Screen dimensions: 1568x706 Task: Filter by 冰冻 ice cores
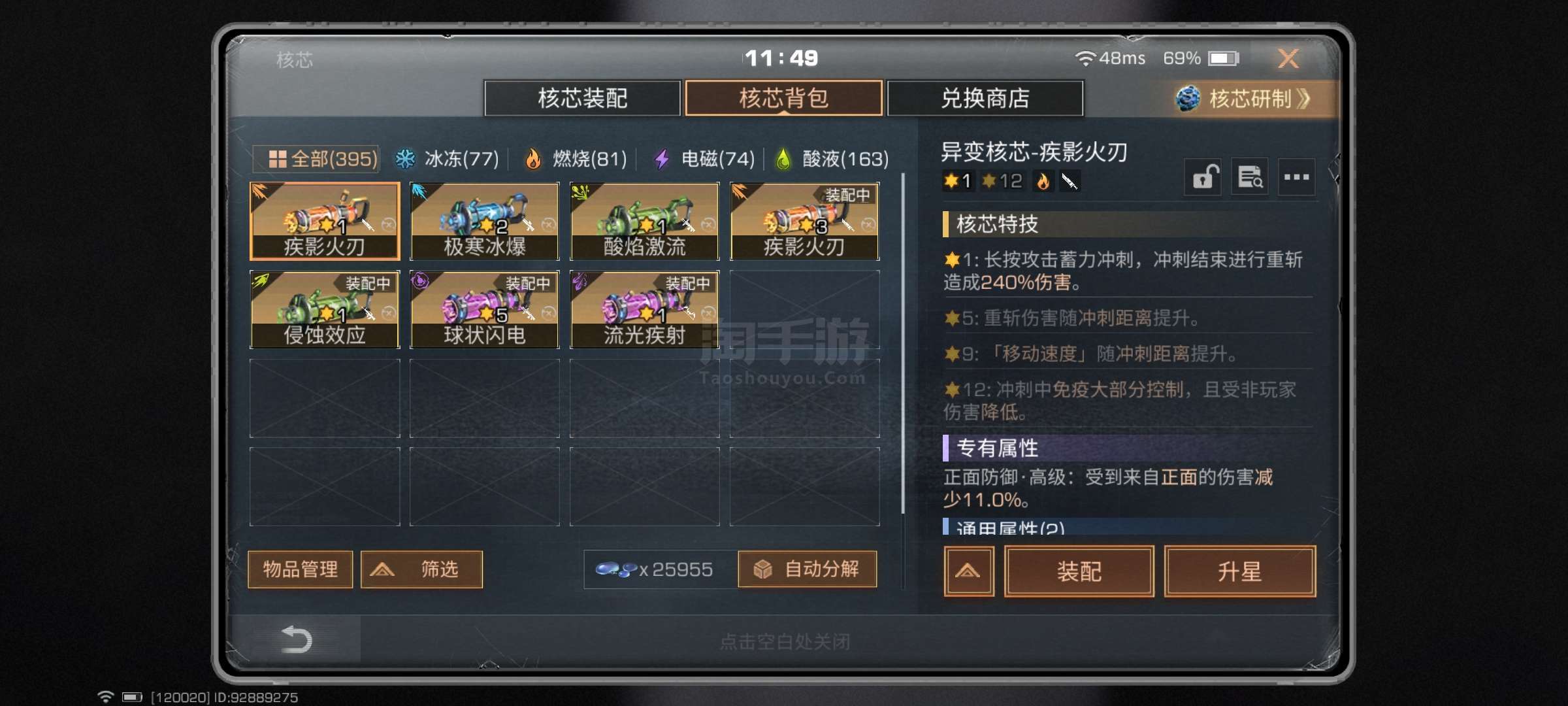(447, 159)
